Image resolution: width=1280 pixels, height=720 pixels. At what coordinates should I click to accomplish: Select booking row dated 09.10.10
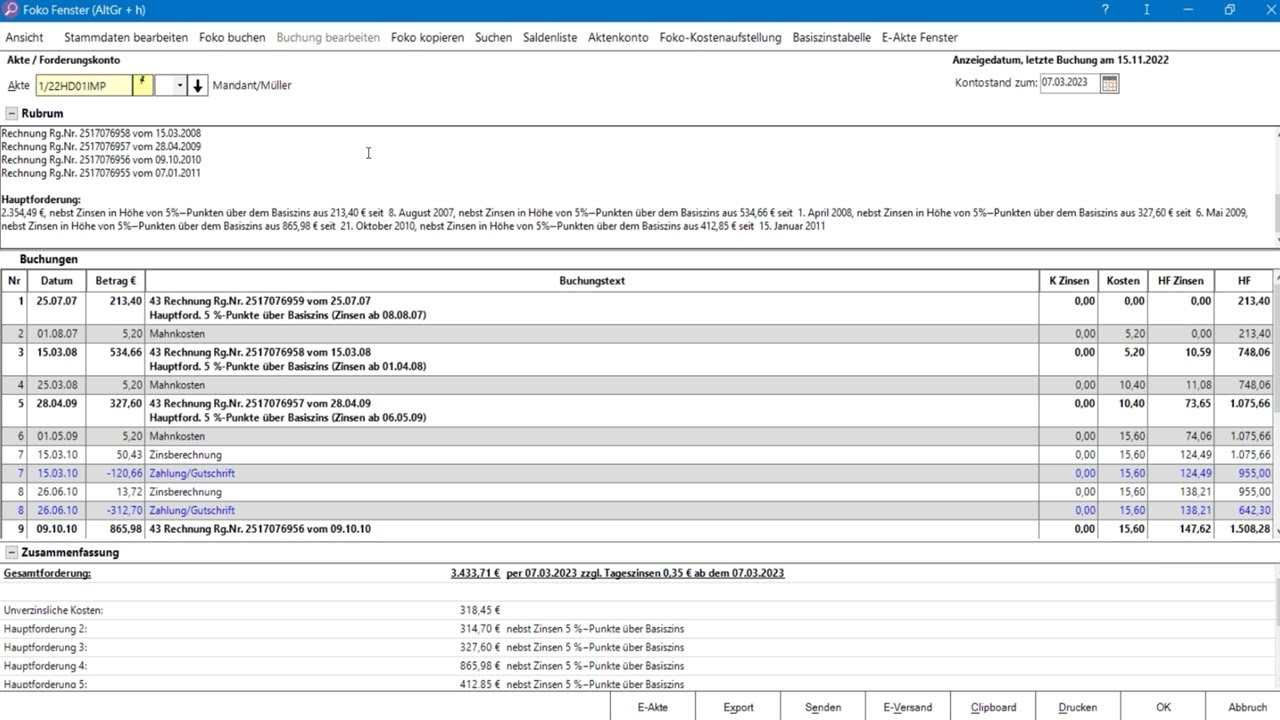click(x=637, y=529)
